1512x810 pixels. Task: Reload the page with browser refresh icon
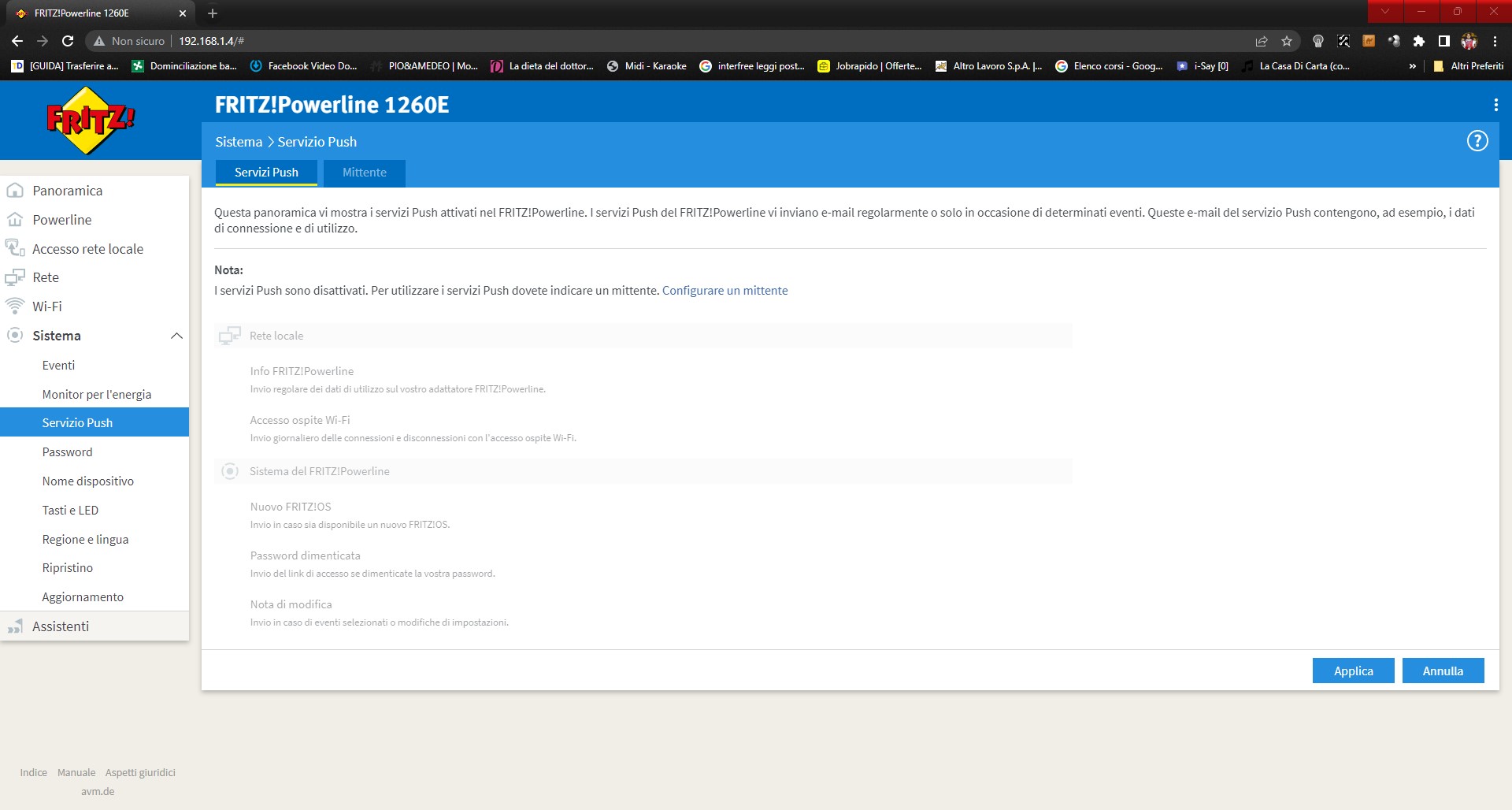click(x=68, y=41)
